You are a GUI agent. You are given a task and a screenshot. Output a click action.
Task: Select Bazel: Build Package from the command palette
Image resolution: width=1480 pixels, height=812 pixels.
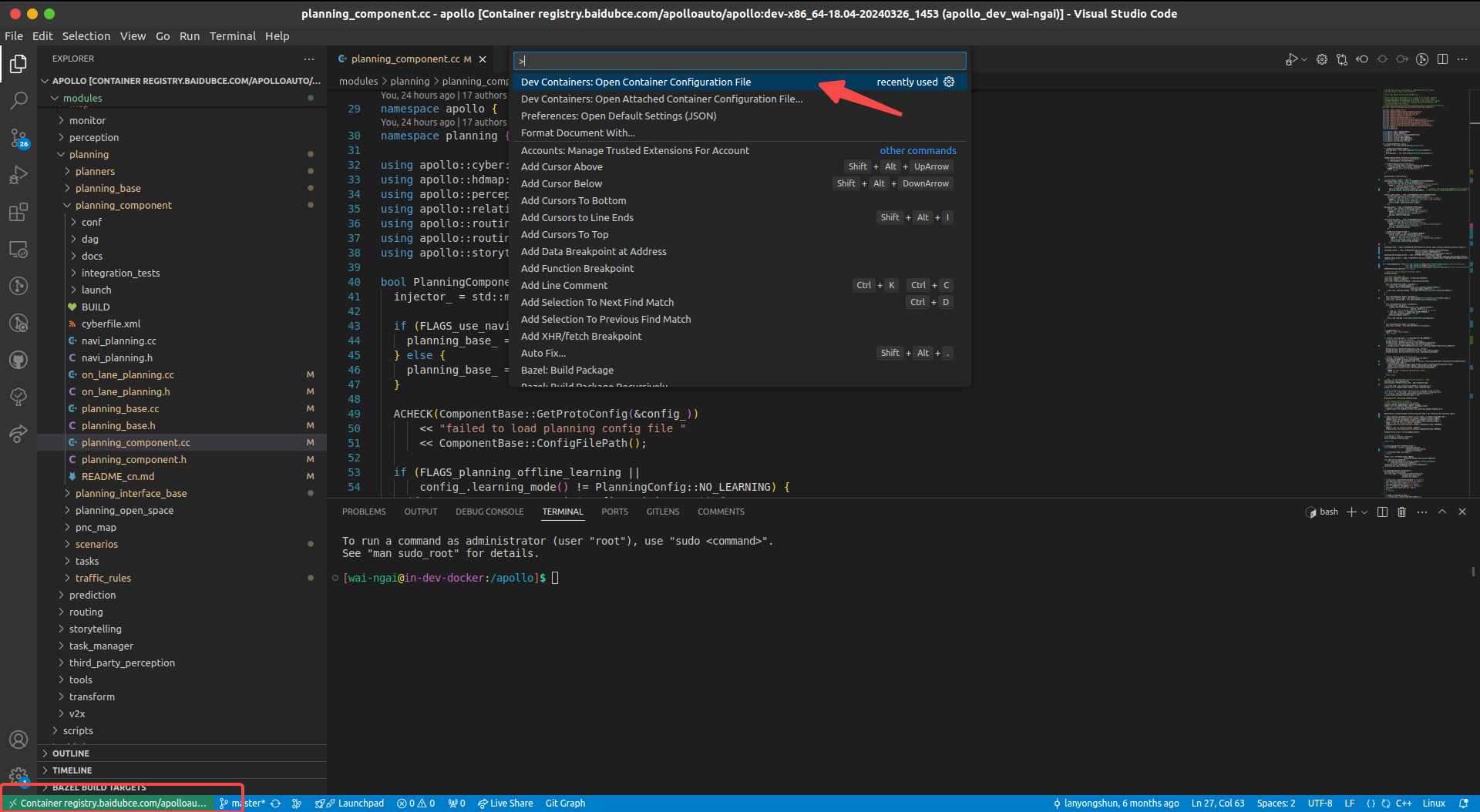coord(567,370)
